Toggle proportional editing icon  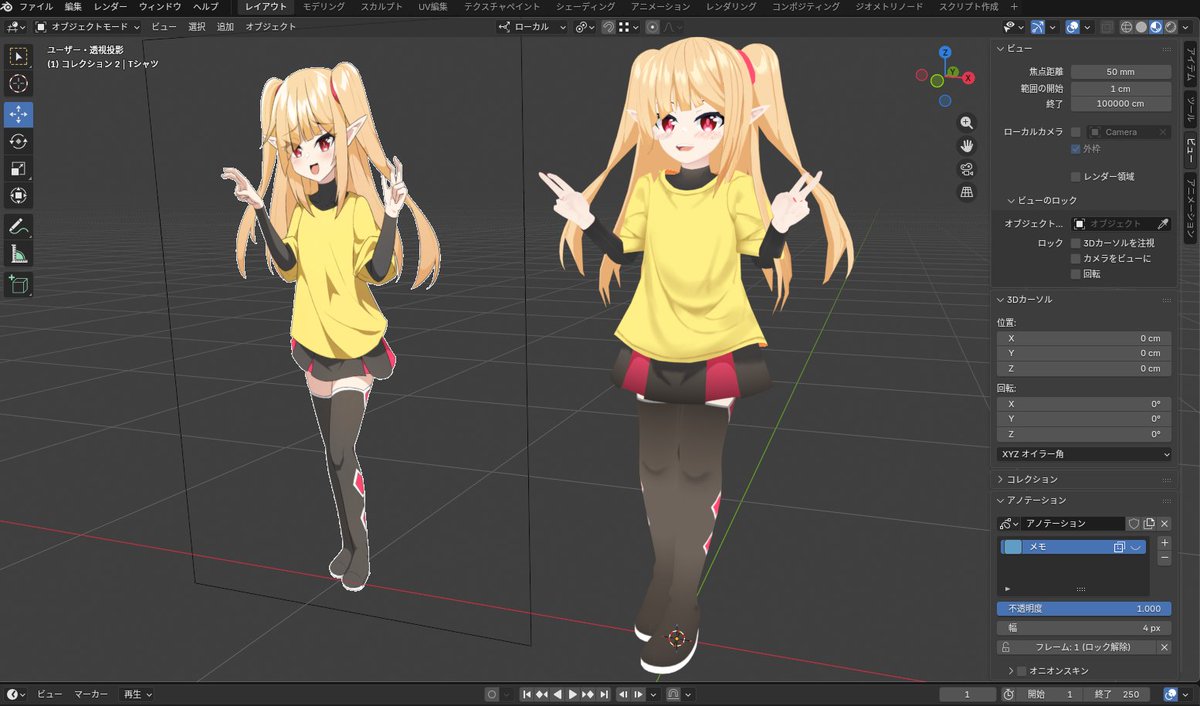click(653, 27)
